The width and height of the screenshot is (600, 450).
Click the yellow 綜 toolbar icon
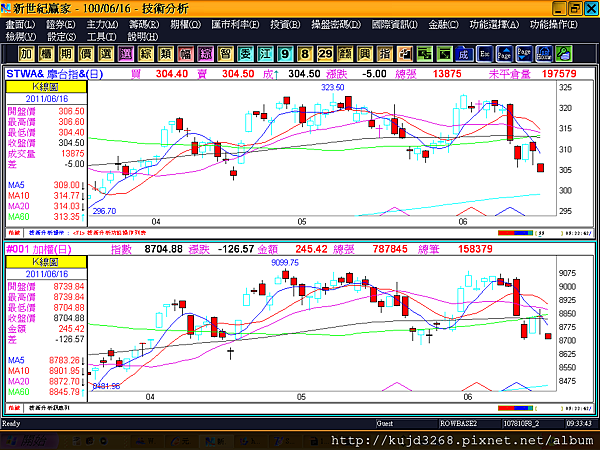tap(145, 54)
